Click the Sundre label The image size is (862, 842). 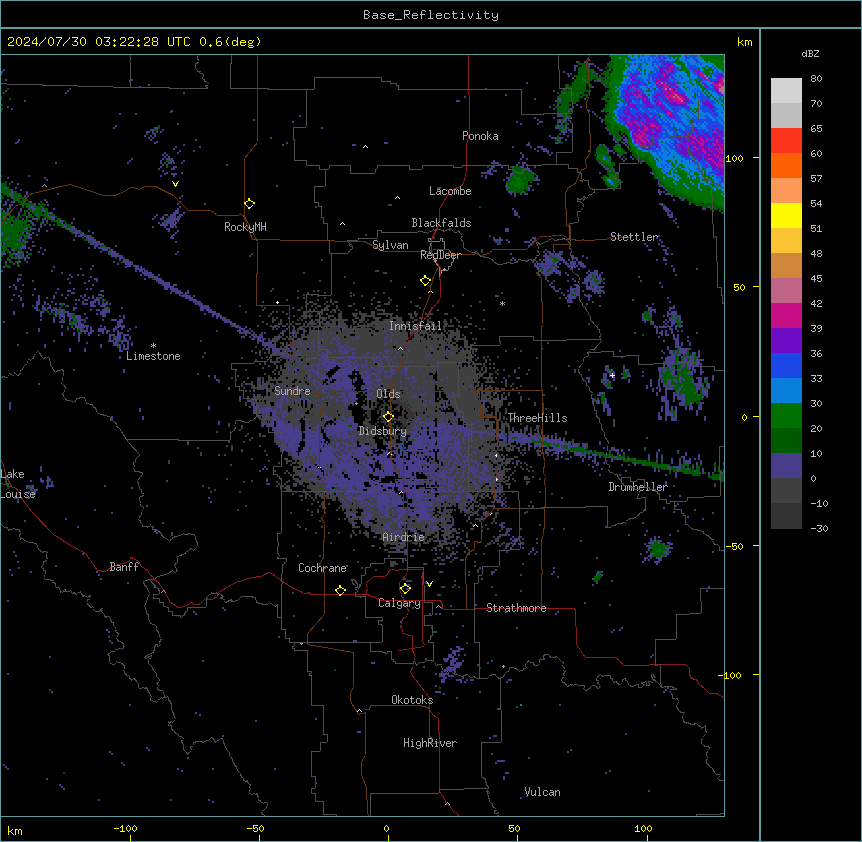click(292, 391)
